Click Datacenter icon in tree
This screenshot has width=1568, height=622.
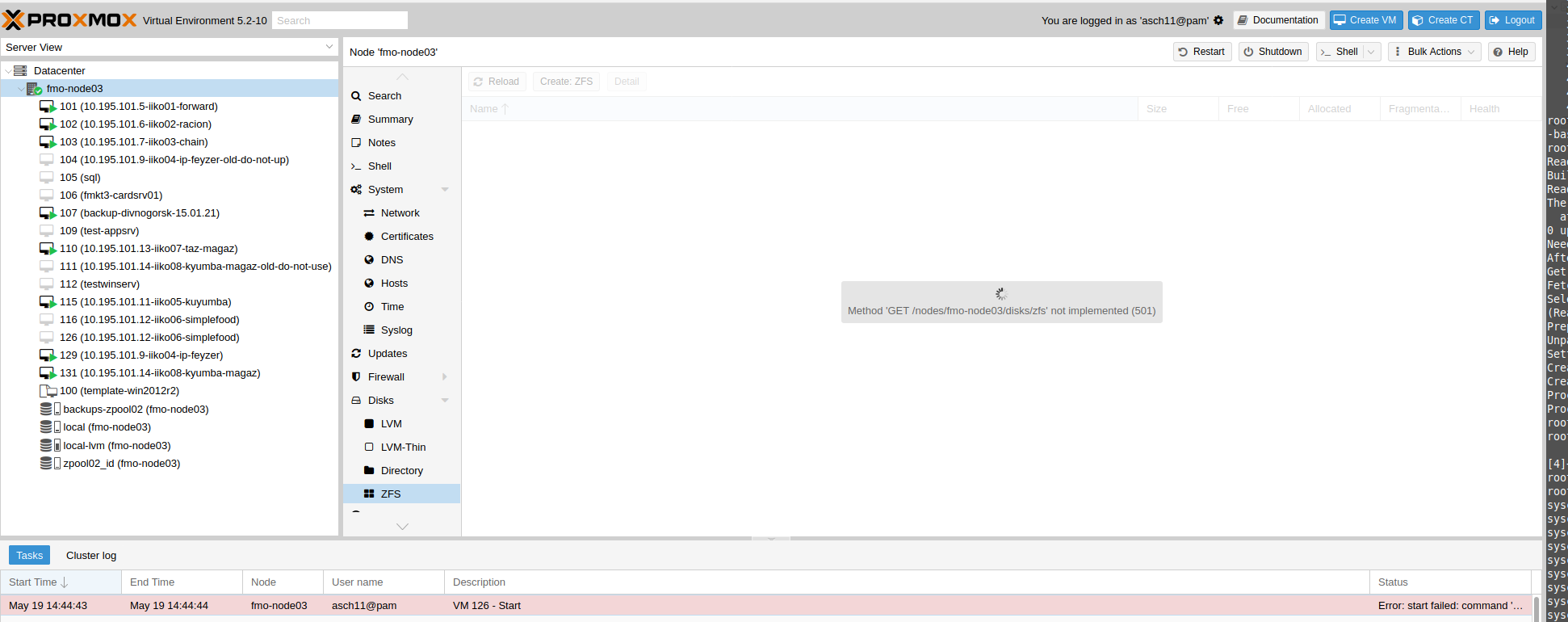pos(20,71)
